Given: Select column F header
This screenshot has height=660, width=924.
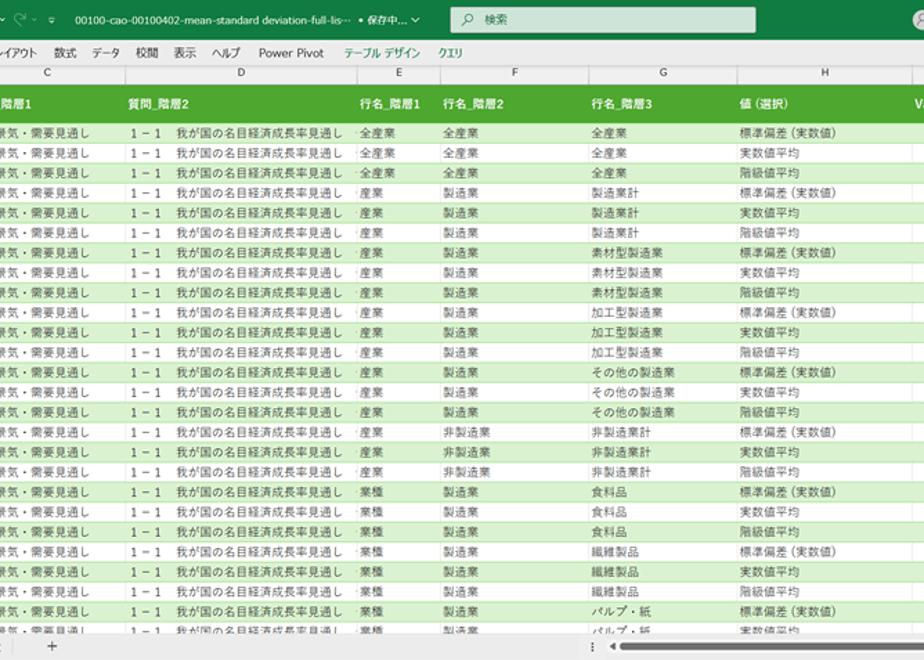Looking at the screenshot, I should coord(514,72).
